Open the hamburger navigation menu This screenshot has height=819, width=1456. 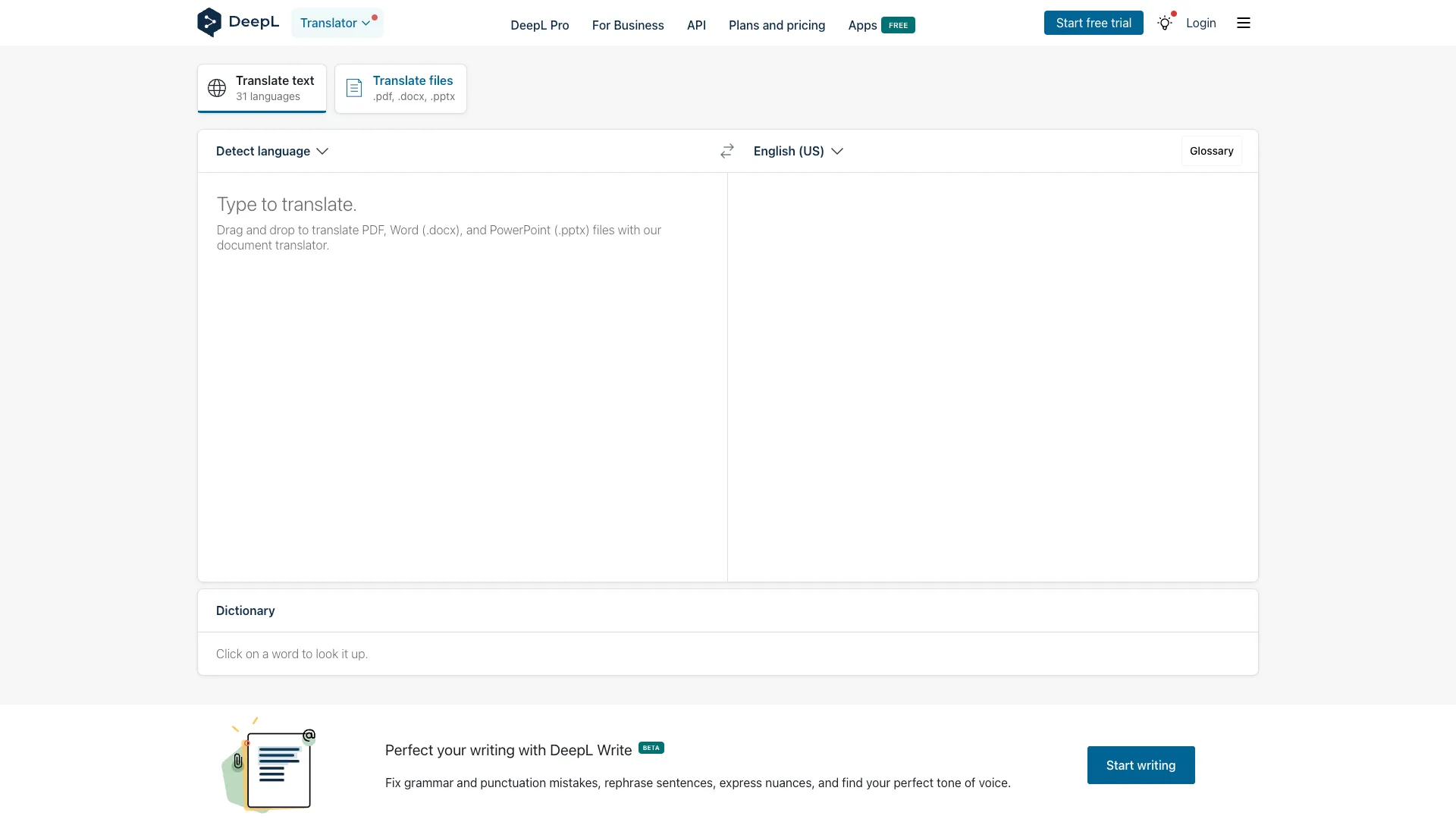tap(1243, 23)
